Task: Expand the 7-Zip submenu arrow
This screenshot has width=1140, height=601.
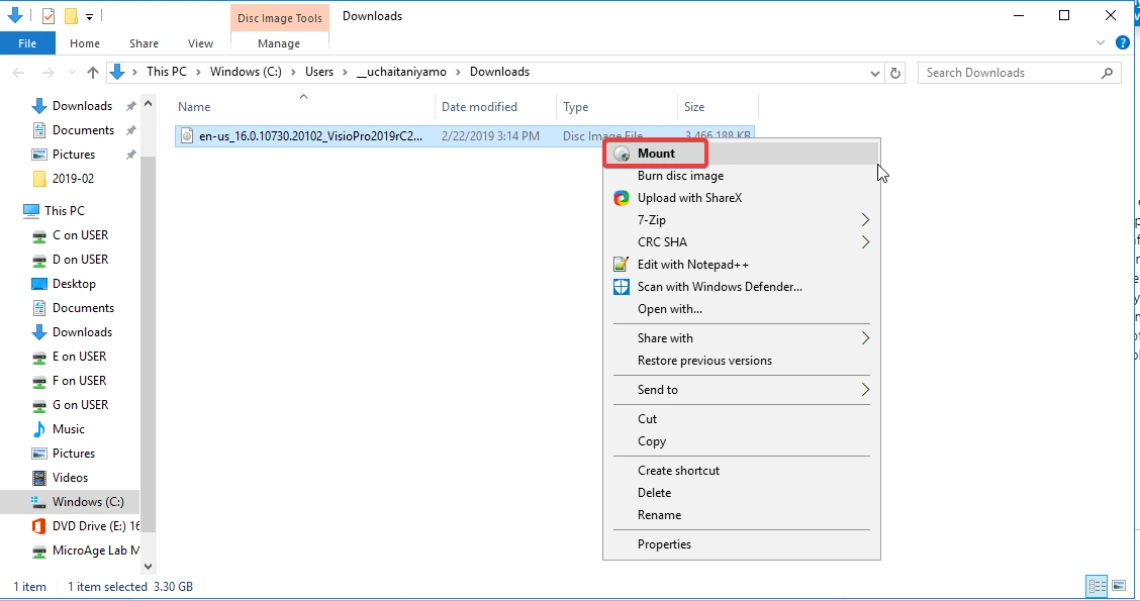Action: 865,219
